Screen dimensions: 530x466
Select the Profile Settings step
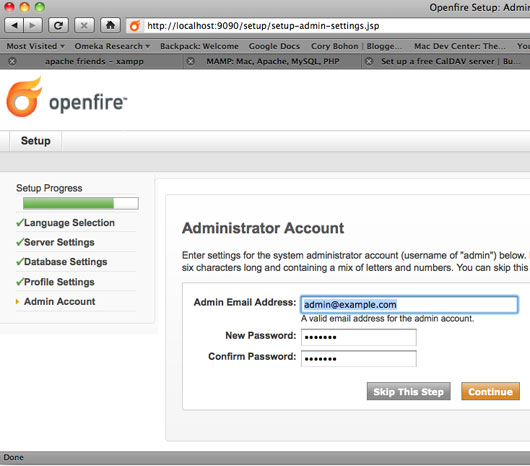(x=59, y=282)
